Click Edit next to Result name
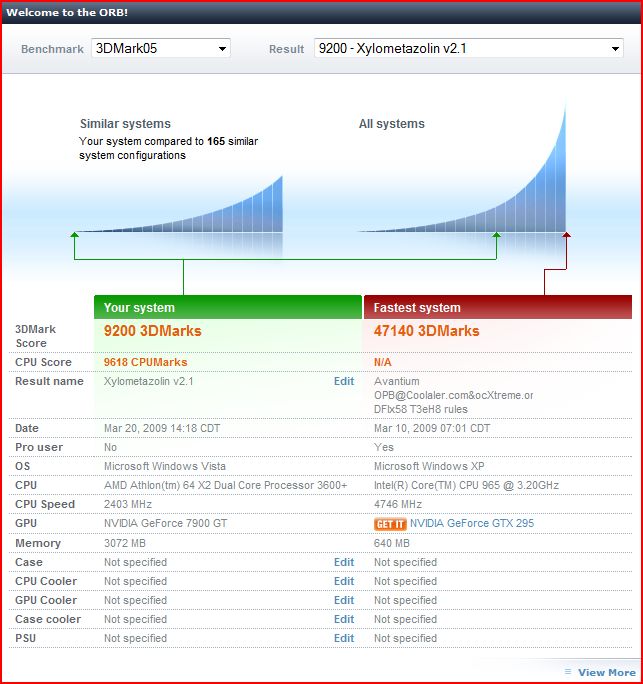The width and height of the screenshot is (643, 684). pos(344,381)
